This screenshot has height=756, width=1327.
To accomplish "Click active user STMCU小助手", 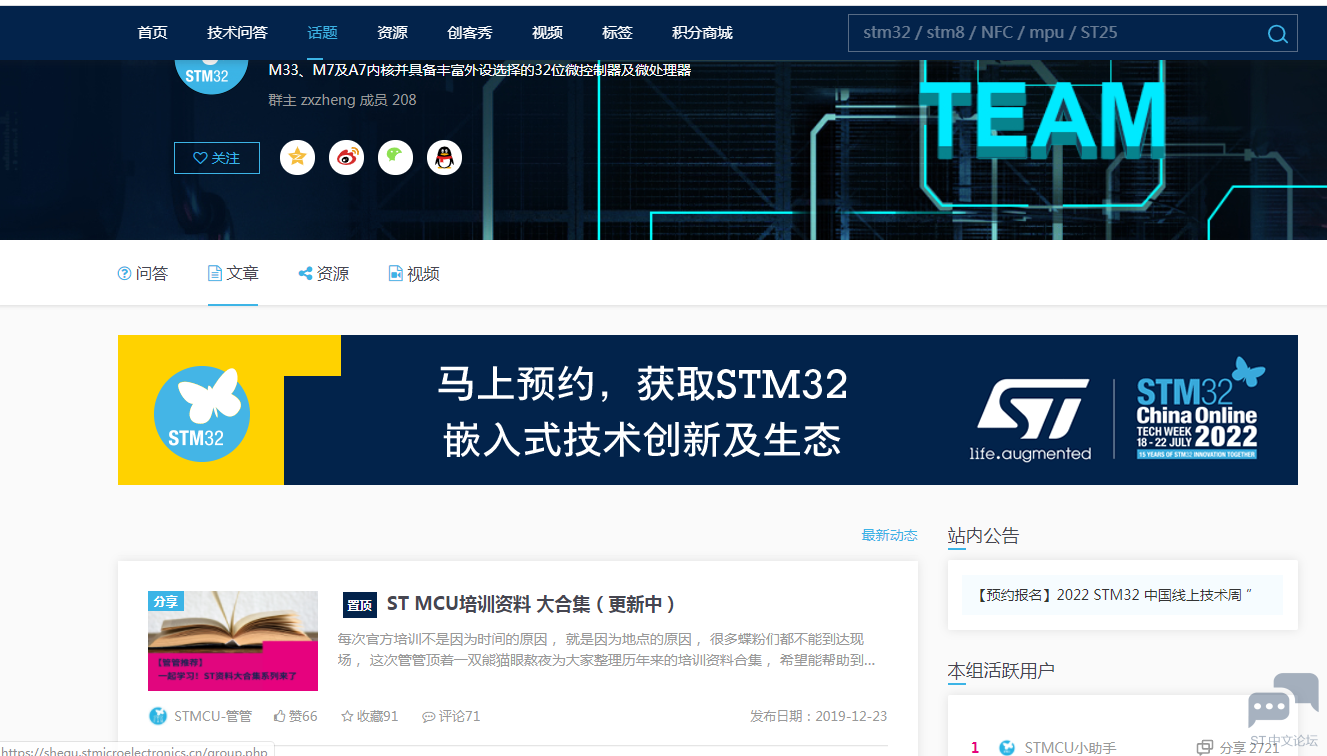I will pos(1070,747).
